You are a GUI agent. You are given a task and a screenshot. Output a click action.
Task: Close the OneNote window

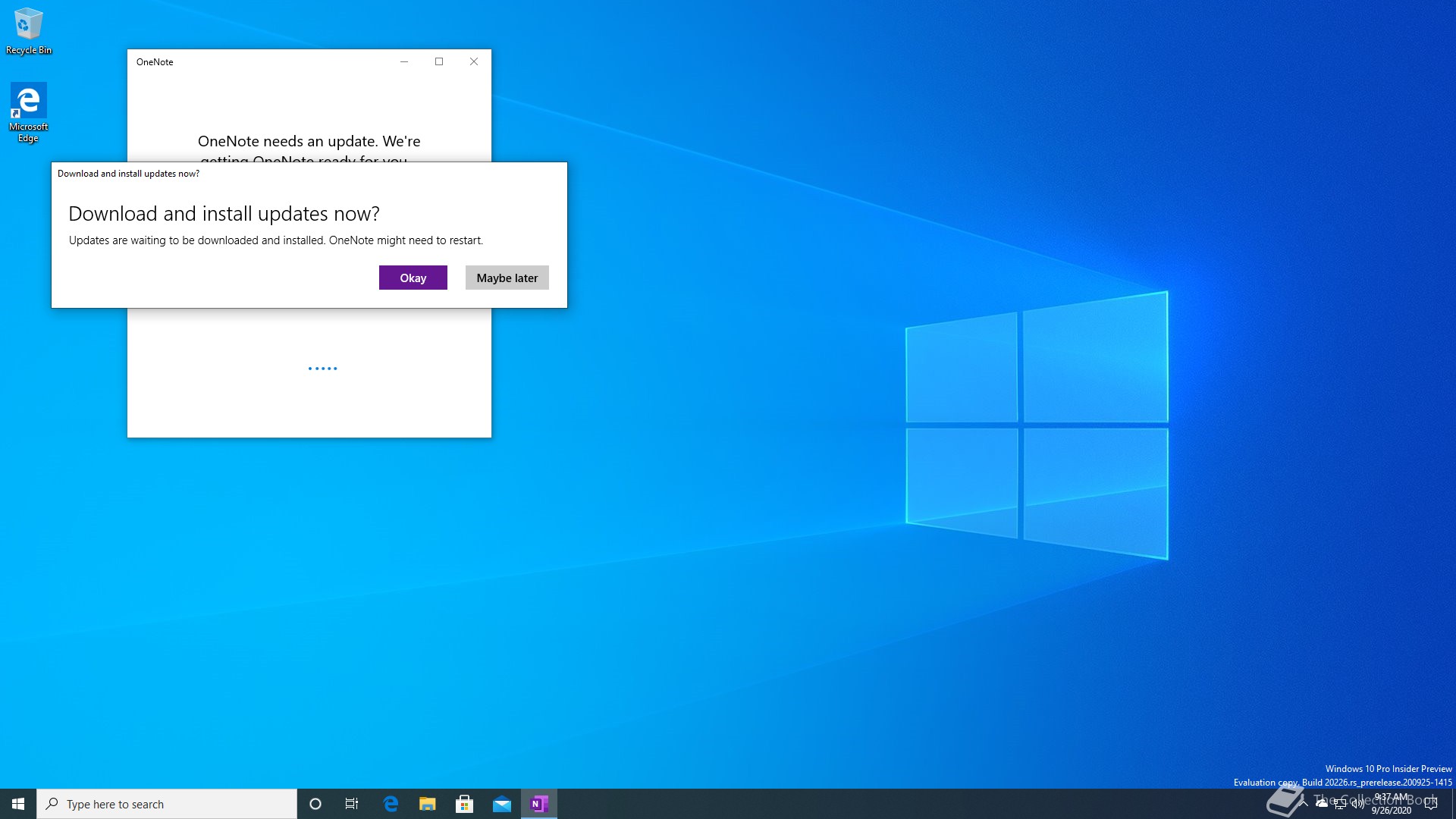coord(474,61)
